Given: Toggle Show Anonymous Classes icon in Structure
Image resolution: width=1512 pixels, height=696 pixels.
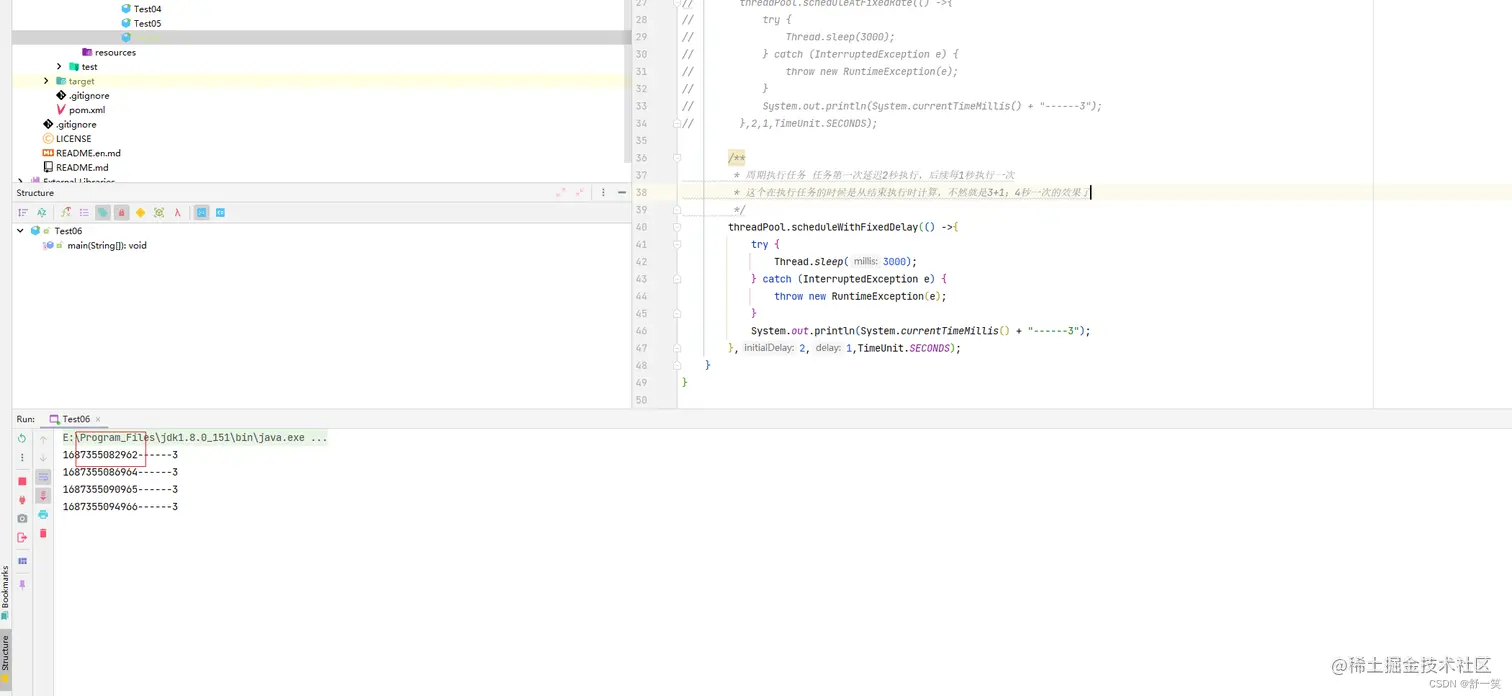Looking at the screenshot, I should (159, 213).
